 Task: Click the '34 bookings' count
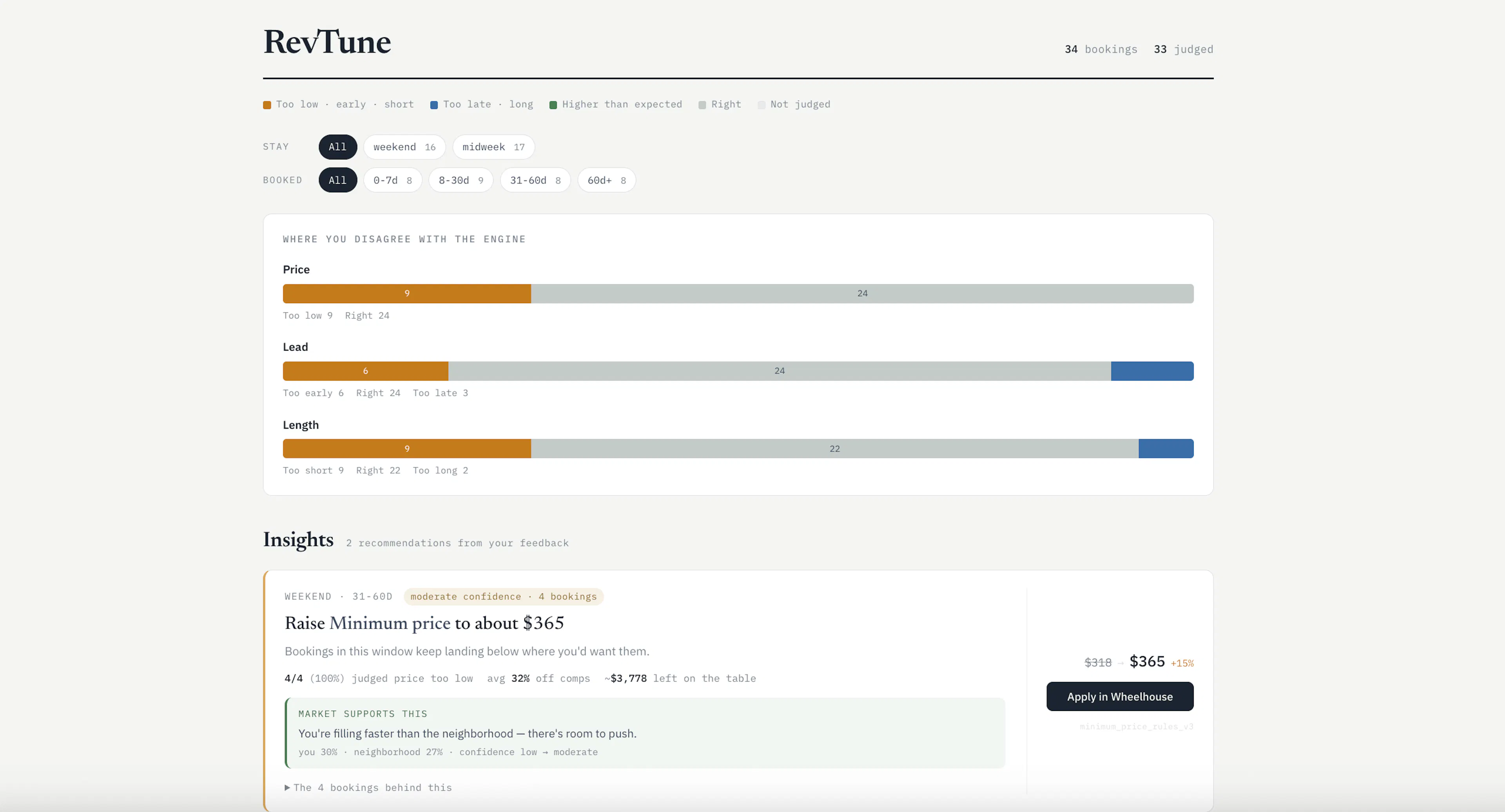click(1101, 49)
